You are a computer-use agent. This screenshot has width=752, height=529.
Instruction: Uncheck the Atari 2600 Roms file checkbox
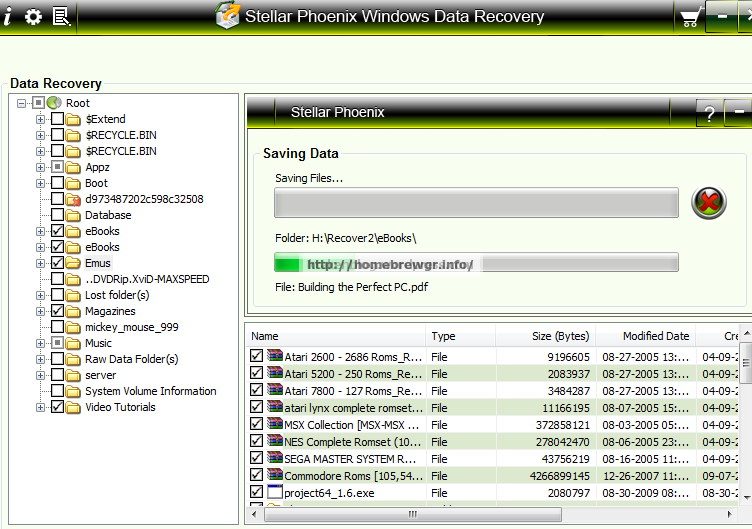257,356
